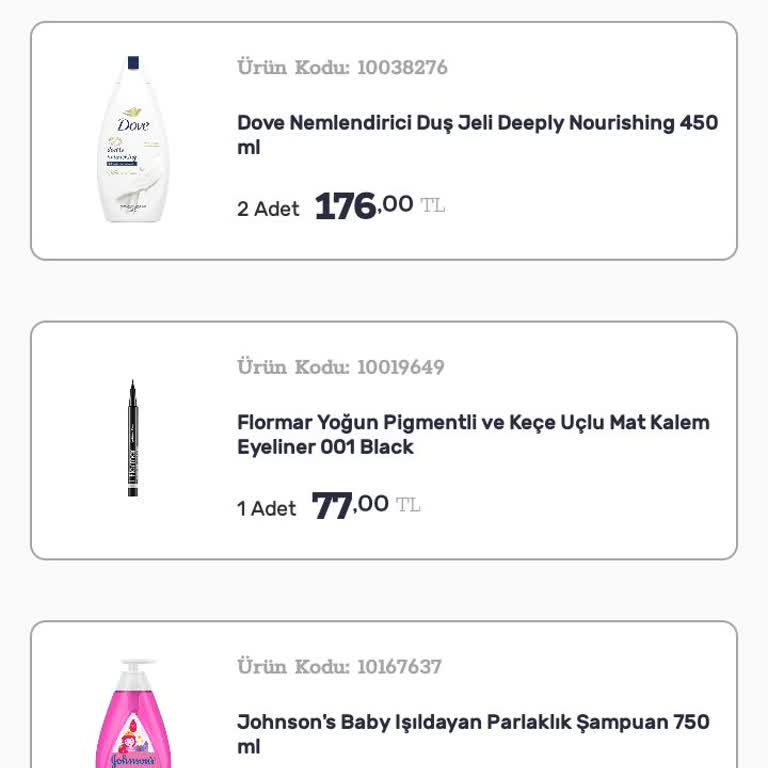This screenshot has height=768, width=768.
Task: Select product code number 10019649
Action: (x=401, y=367)
